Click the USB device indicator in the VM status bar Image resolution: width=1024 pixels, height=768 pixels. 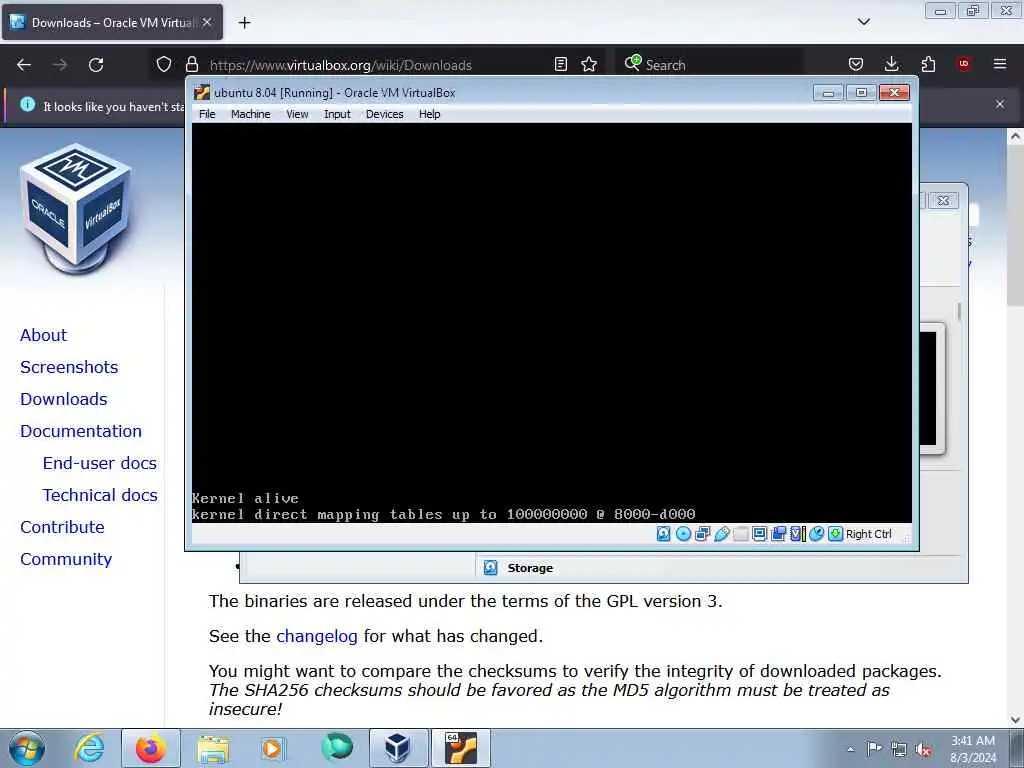tap(722, 534)
